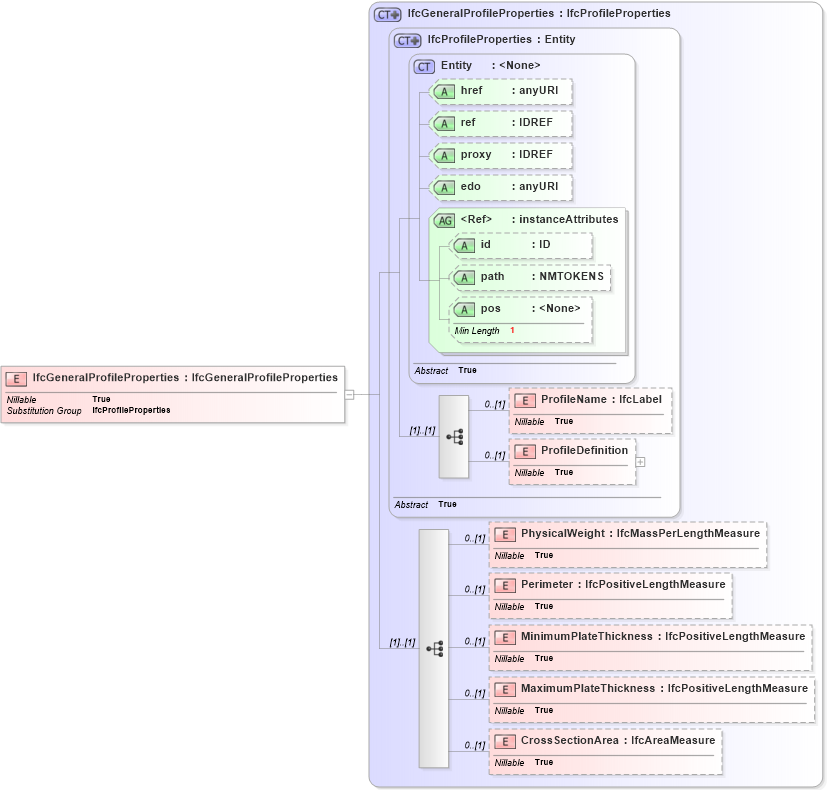Select the MaximumPlateThickness element box
This screenshot has width=827, height=790.
(650, 698)
